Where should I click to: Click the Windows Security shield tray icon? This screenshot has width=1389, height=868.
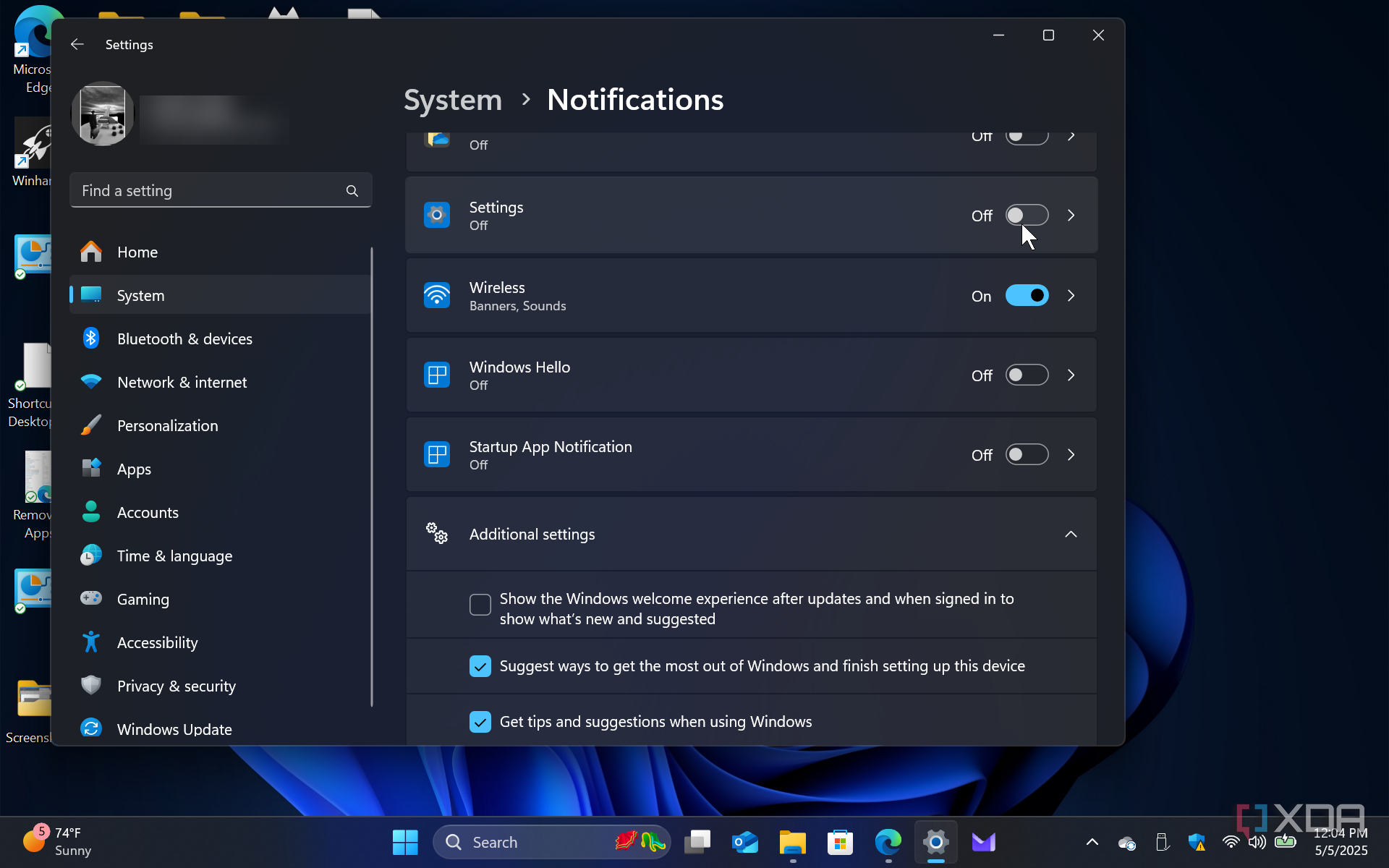(1197, 843)
